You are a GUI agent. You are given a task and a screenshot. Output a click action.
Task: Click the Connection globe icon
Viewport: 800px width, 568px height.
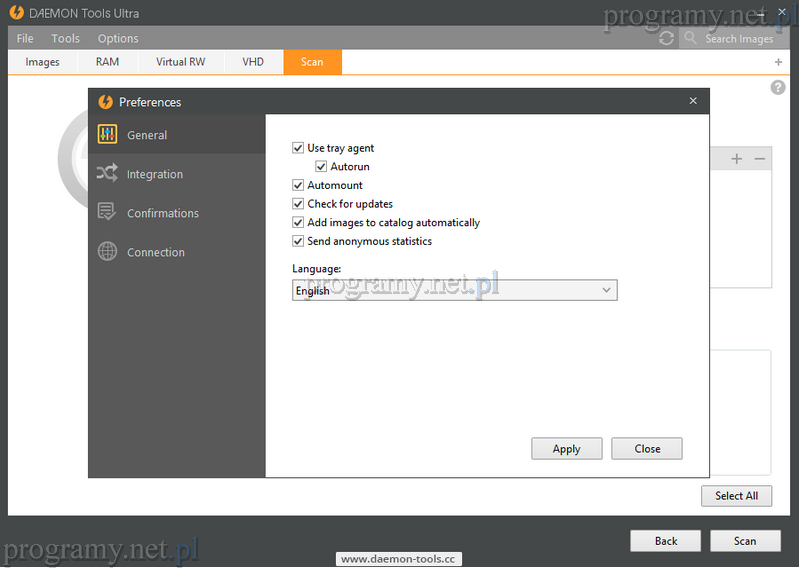107,252
